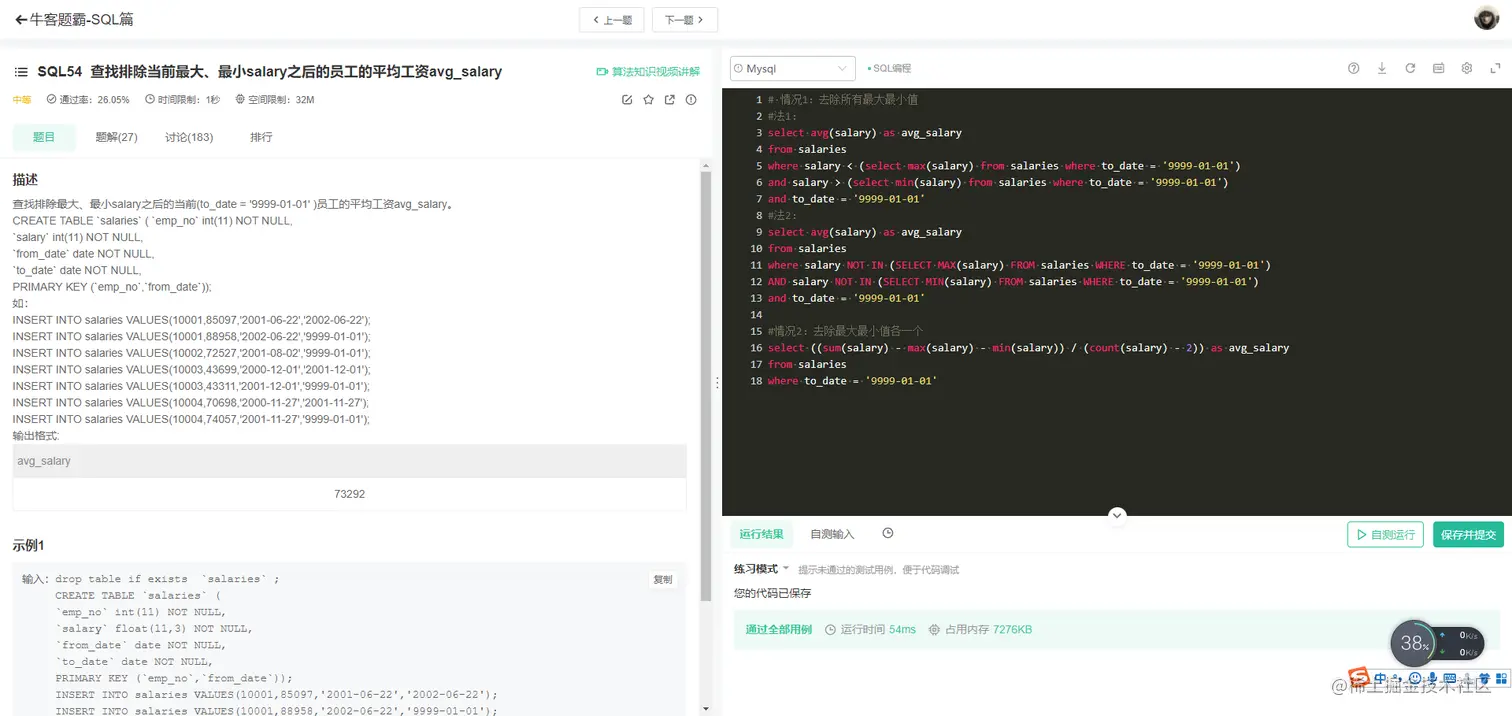Run the code with 自测运行 button
The height and width of the screenshot is (716, 1512).
click(1385, 534)
